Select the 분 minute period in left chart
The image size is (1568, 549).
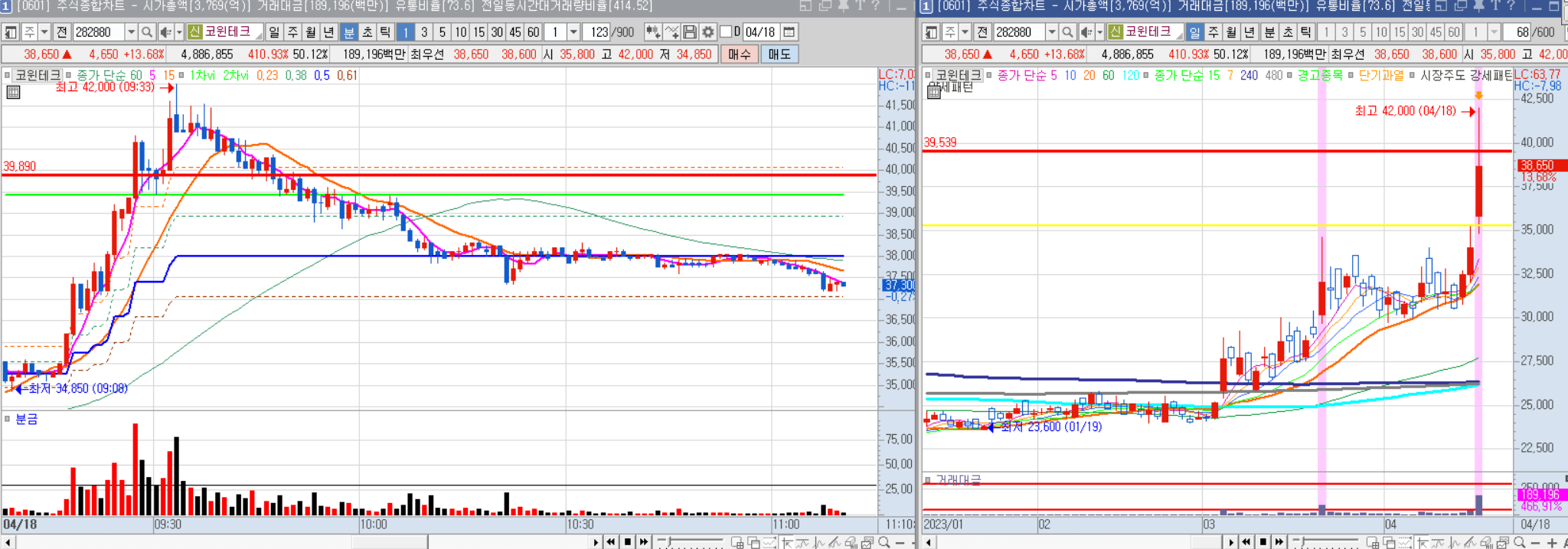(x=349, y=32)
